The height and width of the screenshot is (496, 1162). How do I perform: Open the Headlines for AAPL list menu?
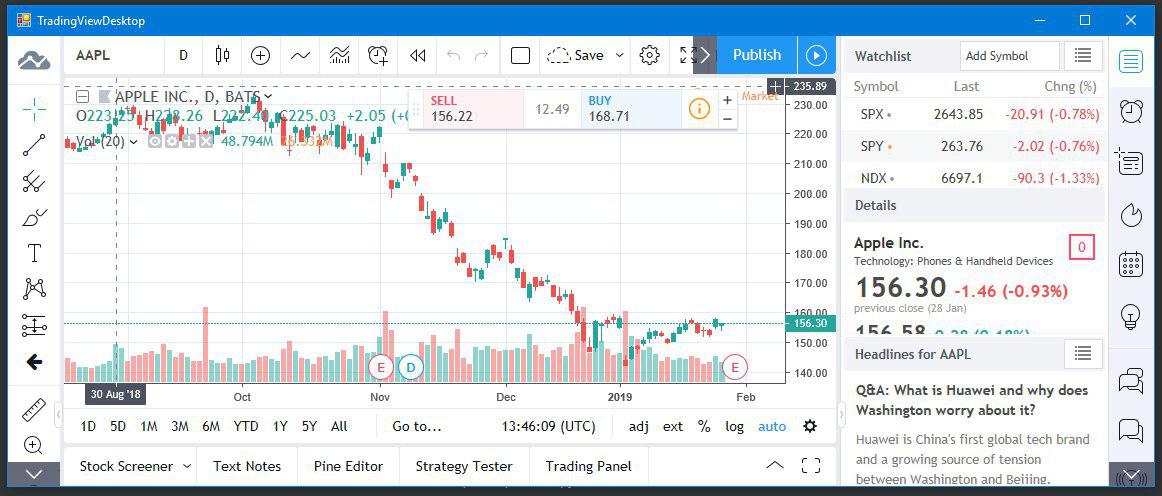(x=1083, y=354)
